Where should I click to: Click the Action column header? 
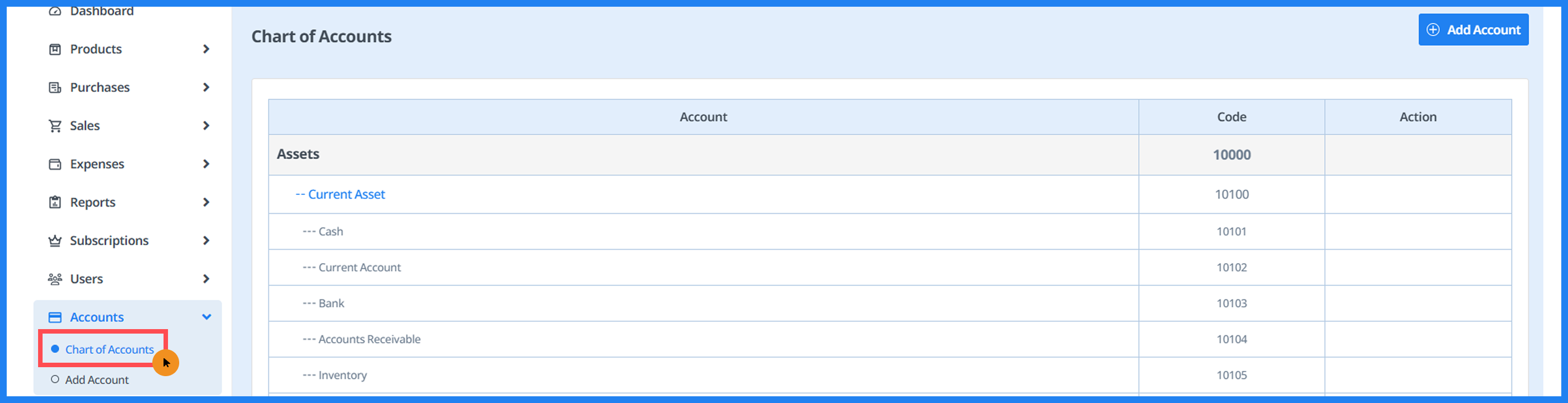1418,117
